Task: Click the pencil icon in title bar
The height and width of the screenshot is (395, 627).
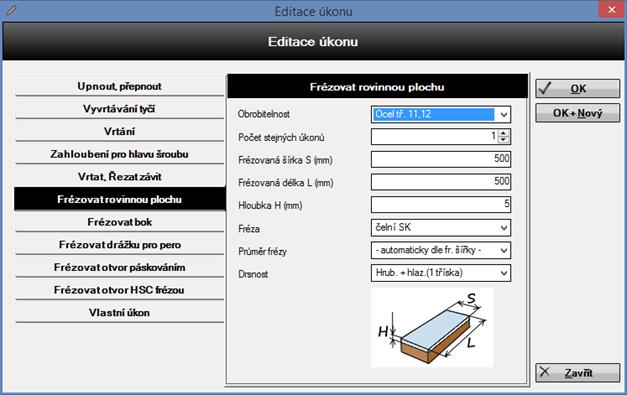Action: (11, 10)
